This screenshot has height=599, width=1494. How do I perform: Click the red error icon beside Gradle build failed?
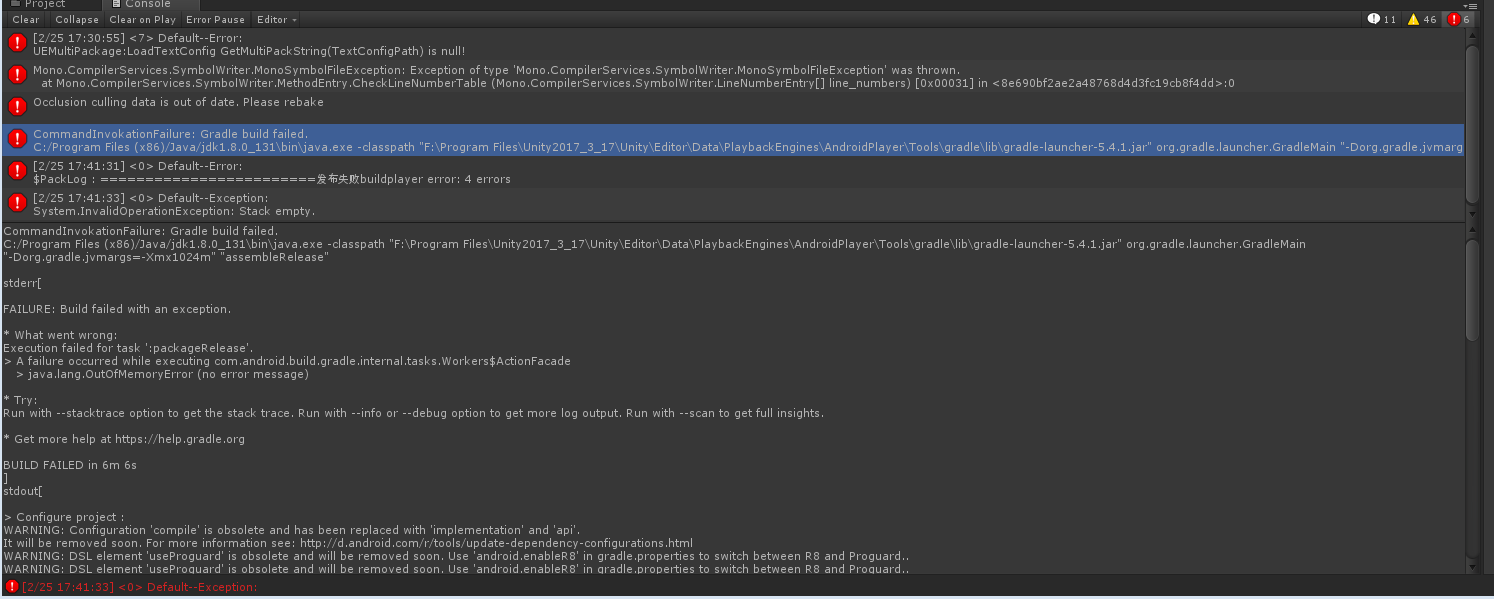pos(16,138)
